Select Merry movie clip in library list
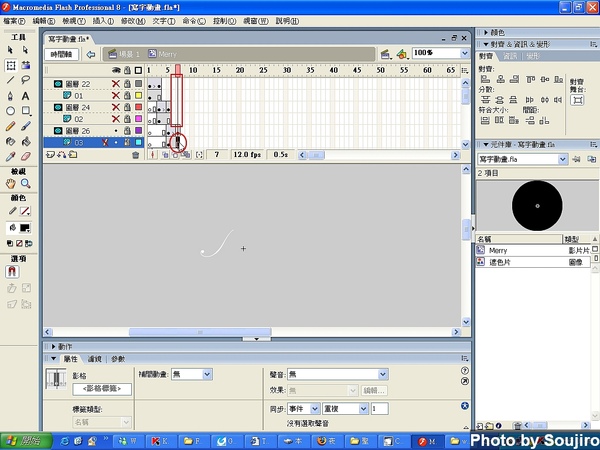Screen dimensions: 600x450 [x=498, y=251]
